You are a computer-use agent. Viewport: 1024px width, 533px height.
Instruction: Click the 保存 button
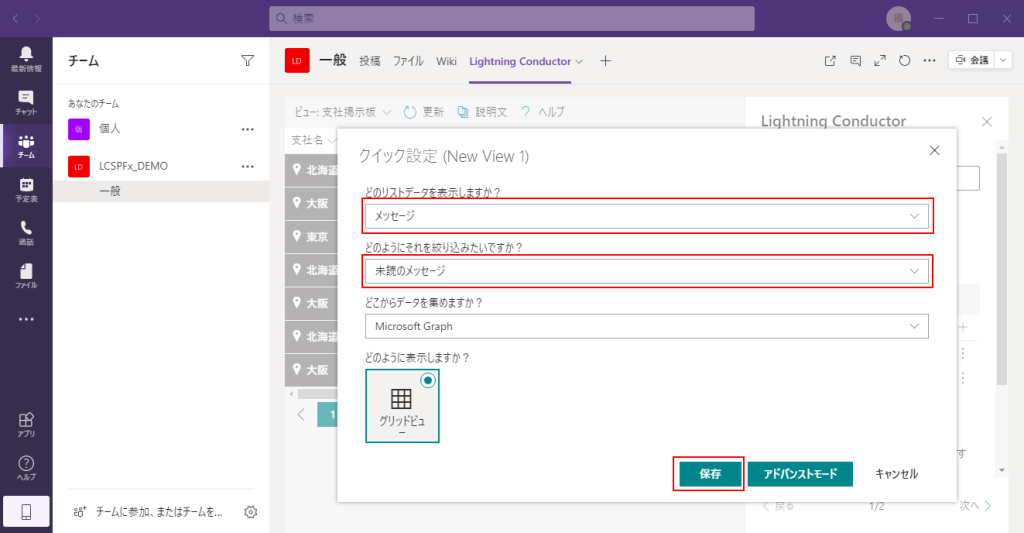coord(709,474)
